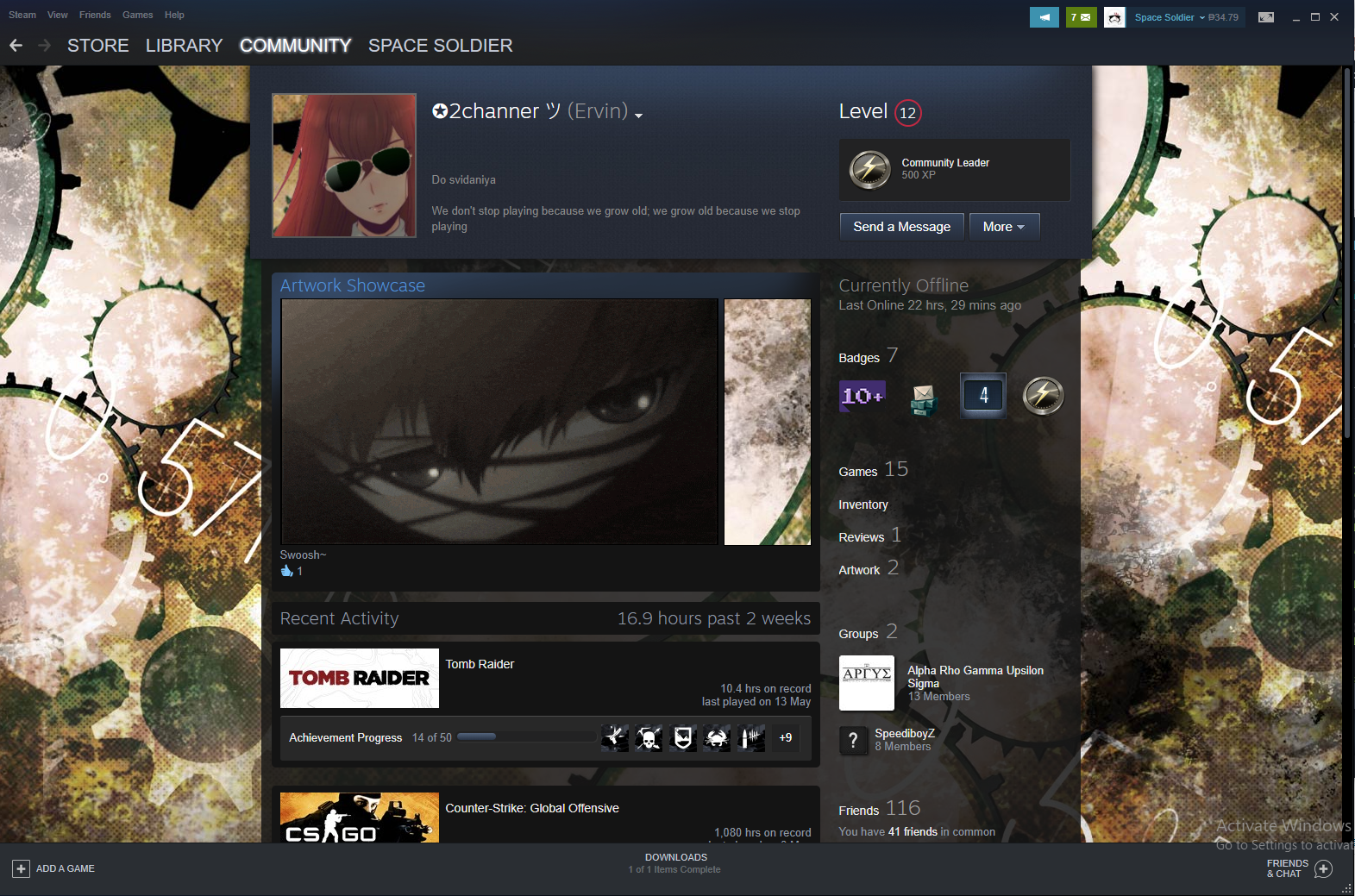Open the Swoosh~ artwork thumbnail
1355x896 pixels.
click(499, 422)
